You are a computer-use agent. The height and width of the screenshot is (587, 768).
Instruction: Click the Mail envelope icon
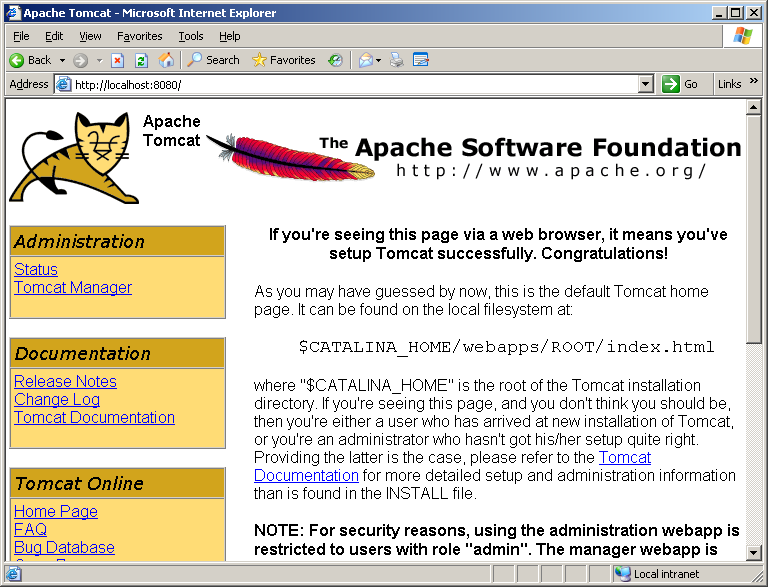click(365, 60)
